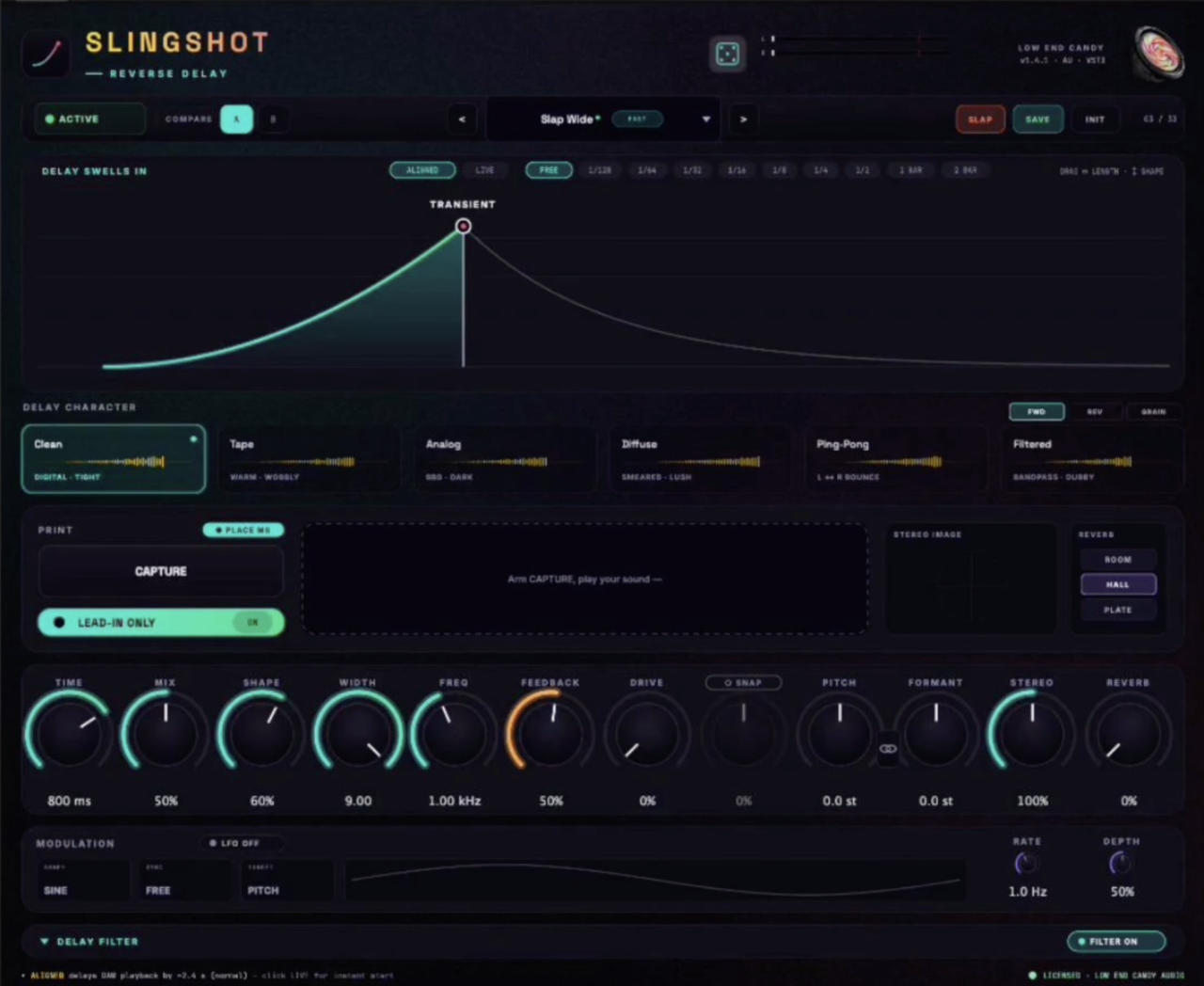
Task: Click the dice randomize icon
Action: pos(727,55)
